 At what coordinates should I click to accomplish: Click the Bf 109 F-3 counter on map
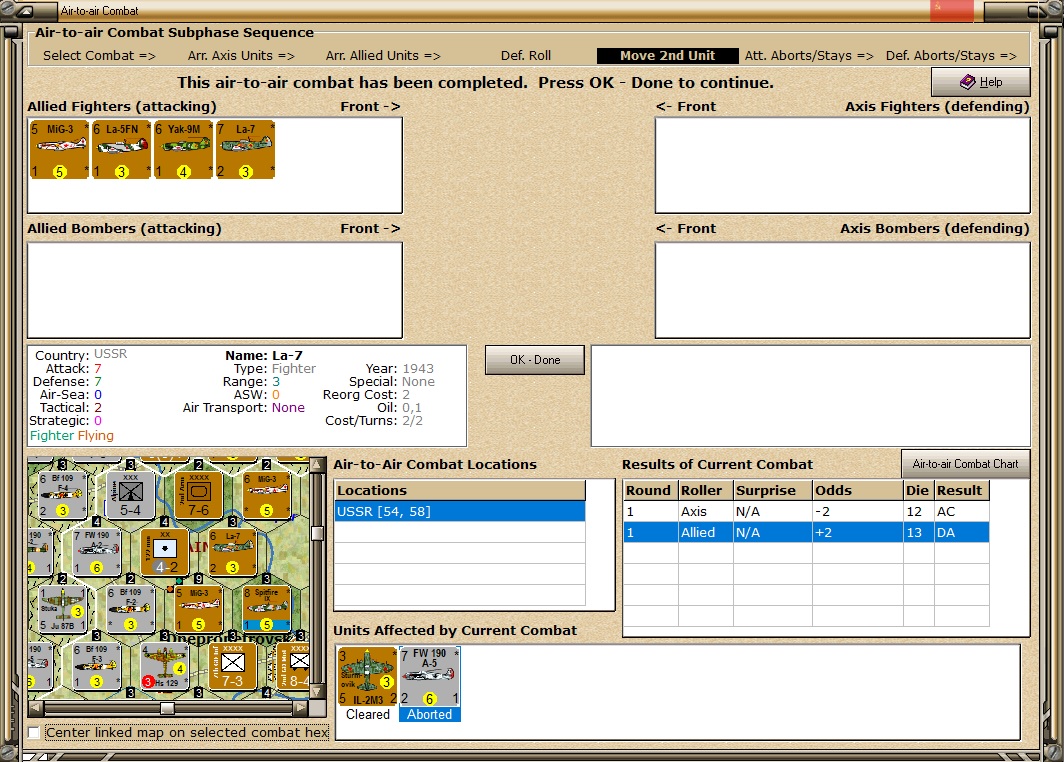[96, 666]
